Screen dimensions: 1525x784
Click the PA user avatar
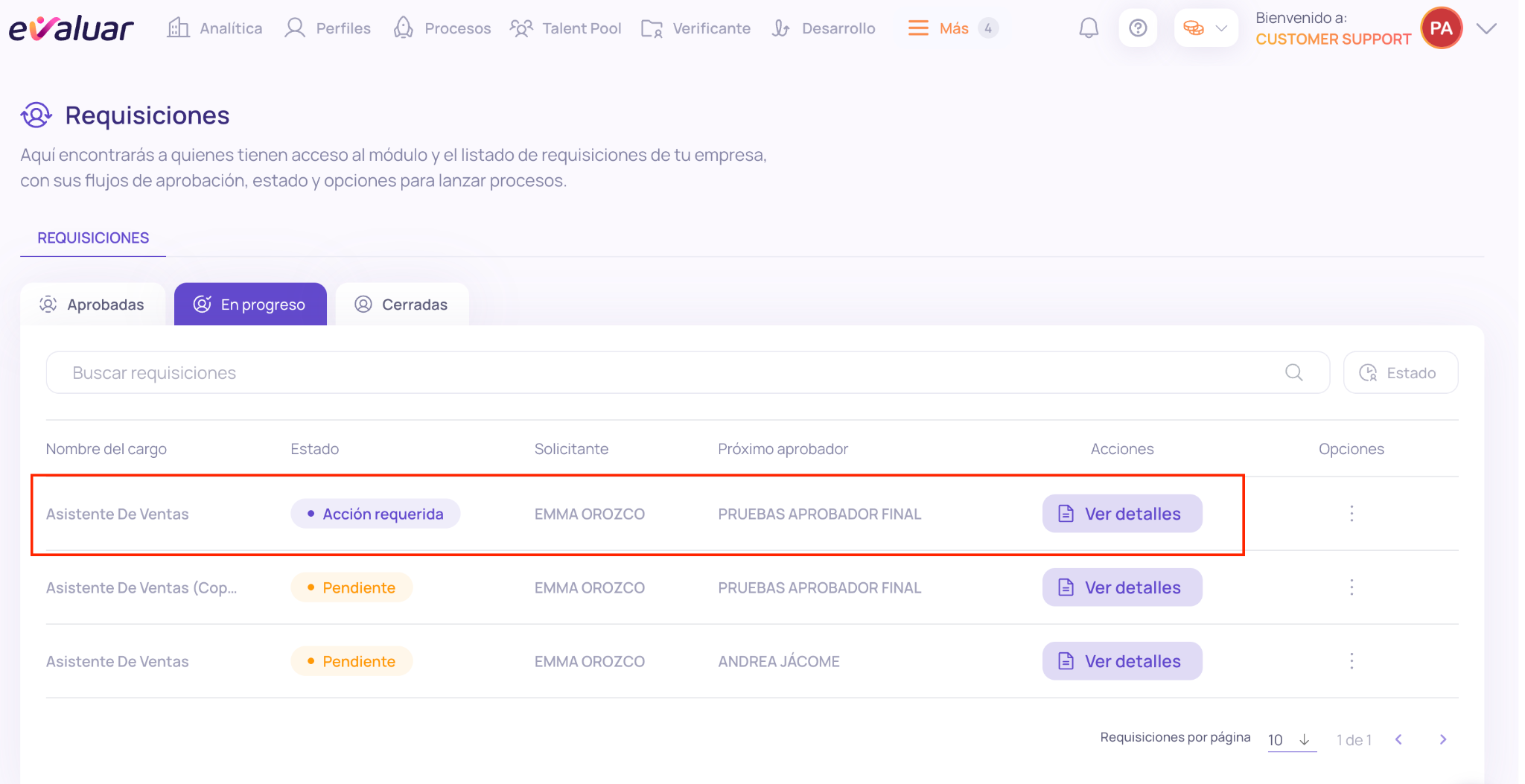tap(1442, 28)
